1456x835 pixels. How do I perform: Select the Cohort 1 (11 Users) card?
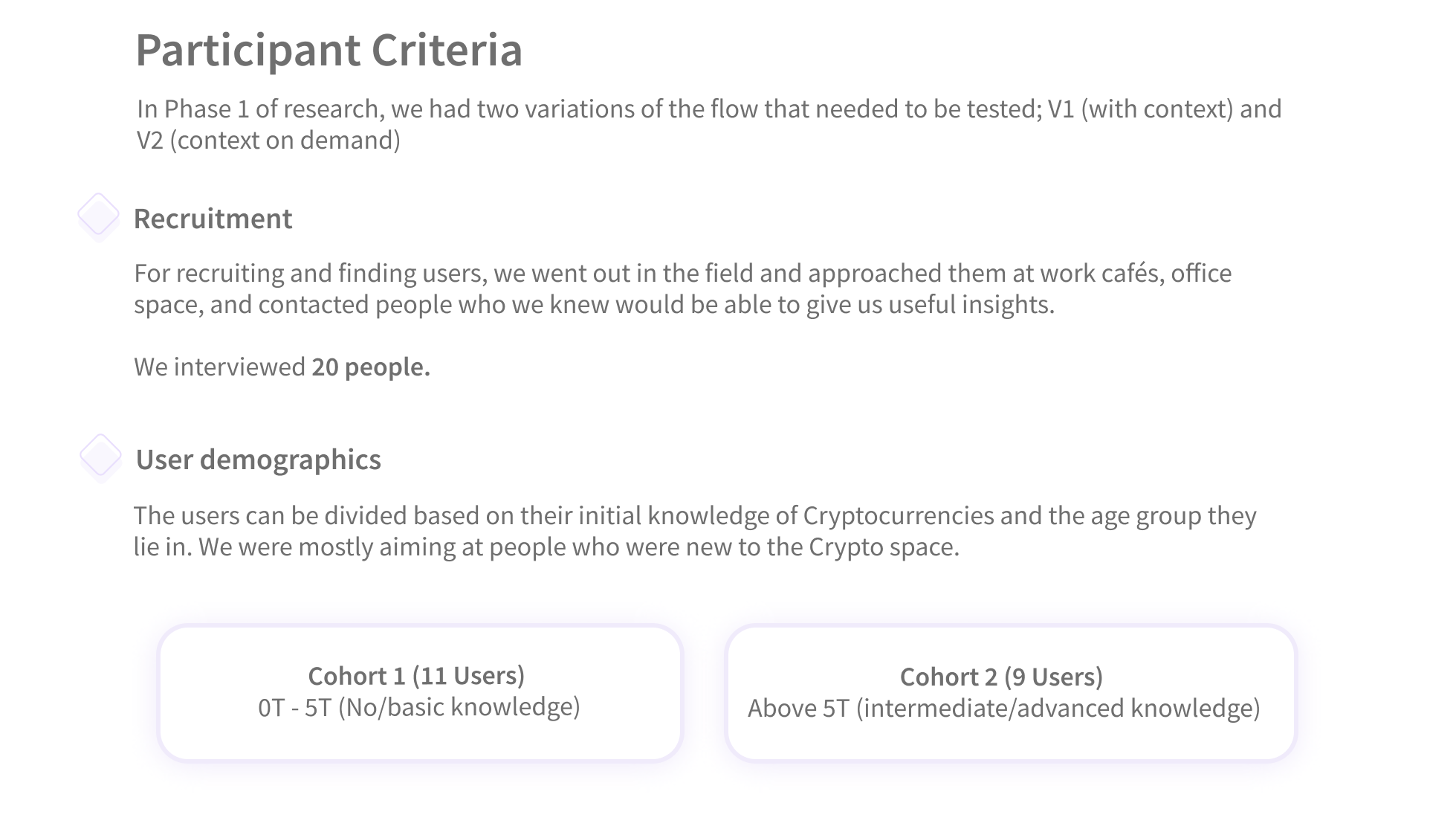(x=420, y=693)
